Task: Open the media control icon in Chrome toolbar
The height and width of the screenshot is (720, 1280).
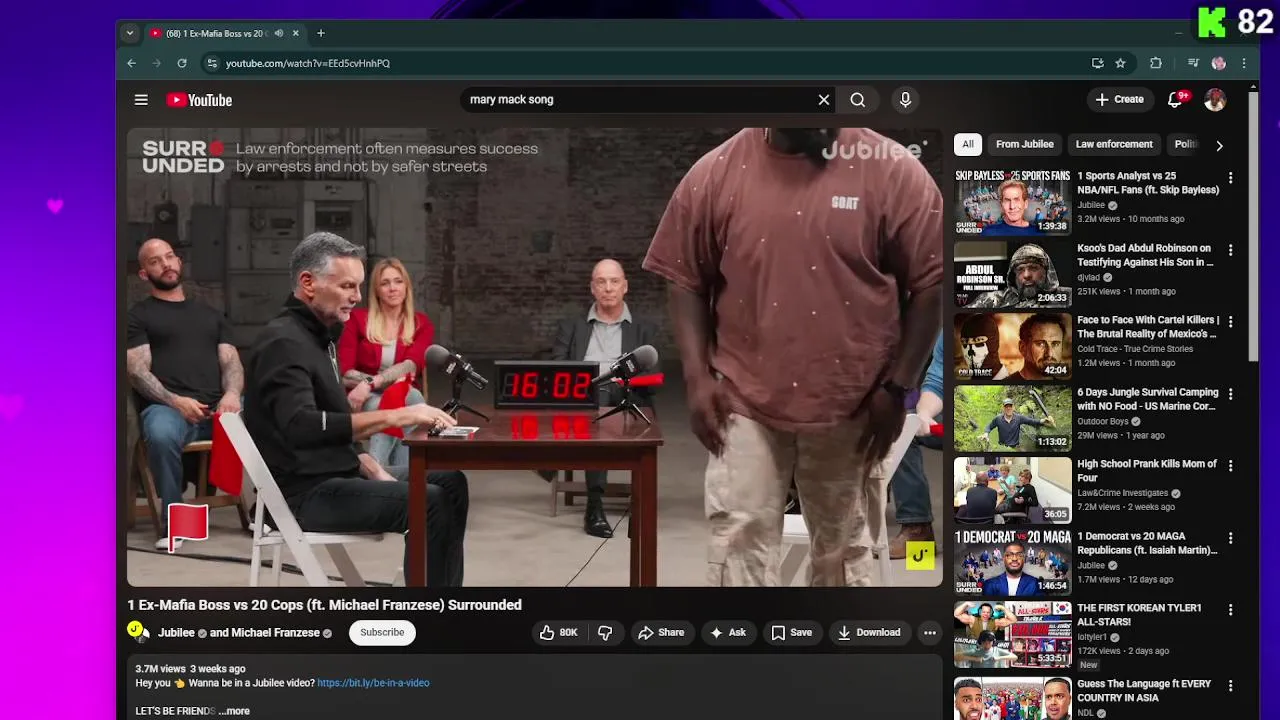Action: pyautogui.click(x=1193, y=63)
